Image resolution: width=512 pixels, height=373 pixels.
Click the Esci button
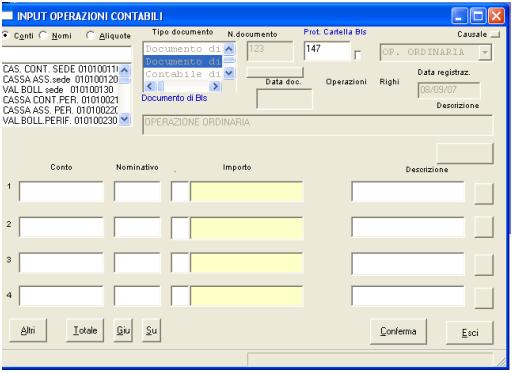coord(470,332)
